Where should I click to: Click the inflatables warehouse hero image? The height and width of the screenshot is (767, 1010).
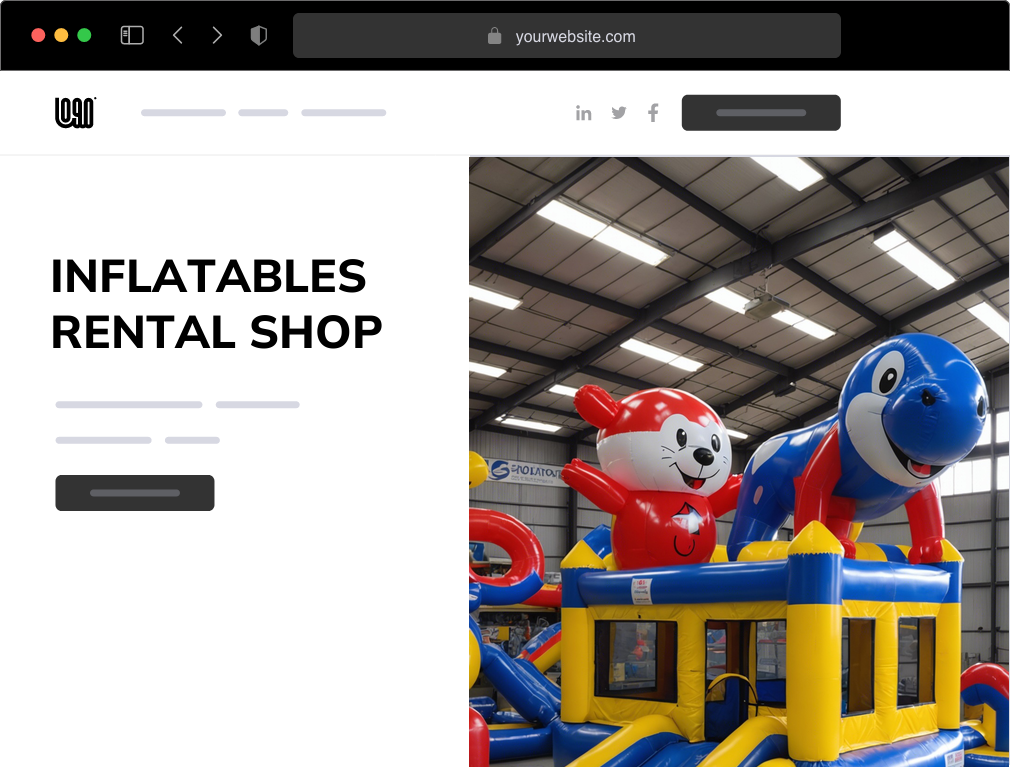click(739, 462)
